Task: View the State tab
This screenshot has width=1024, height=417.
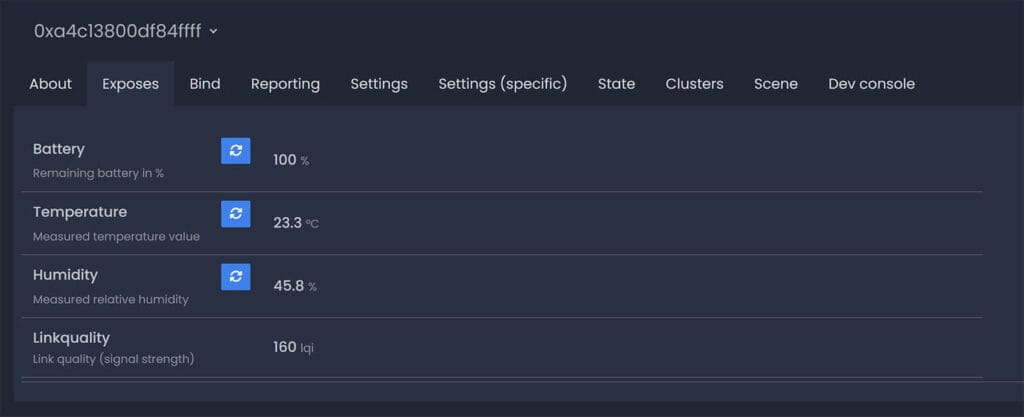Action: pyautogui.click(x=616, y=84)
